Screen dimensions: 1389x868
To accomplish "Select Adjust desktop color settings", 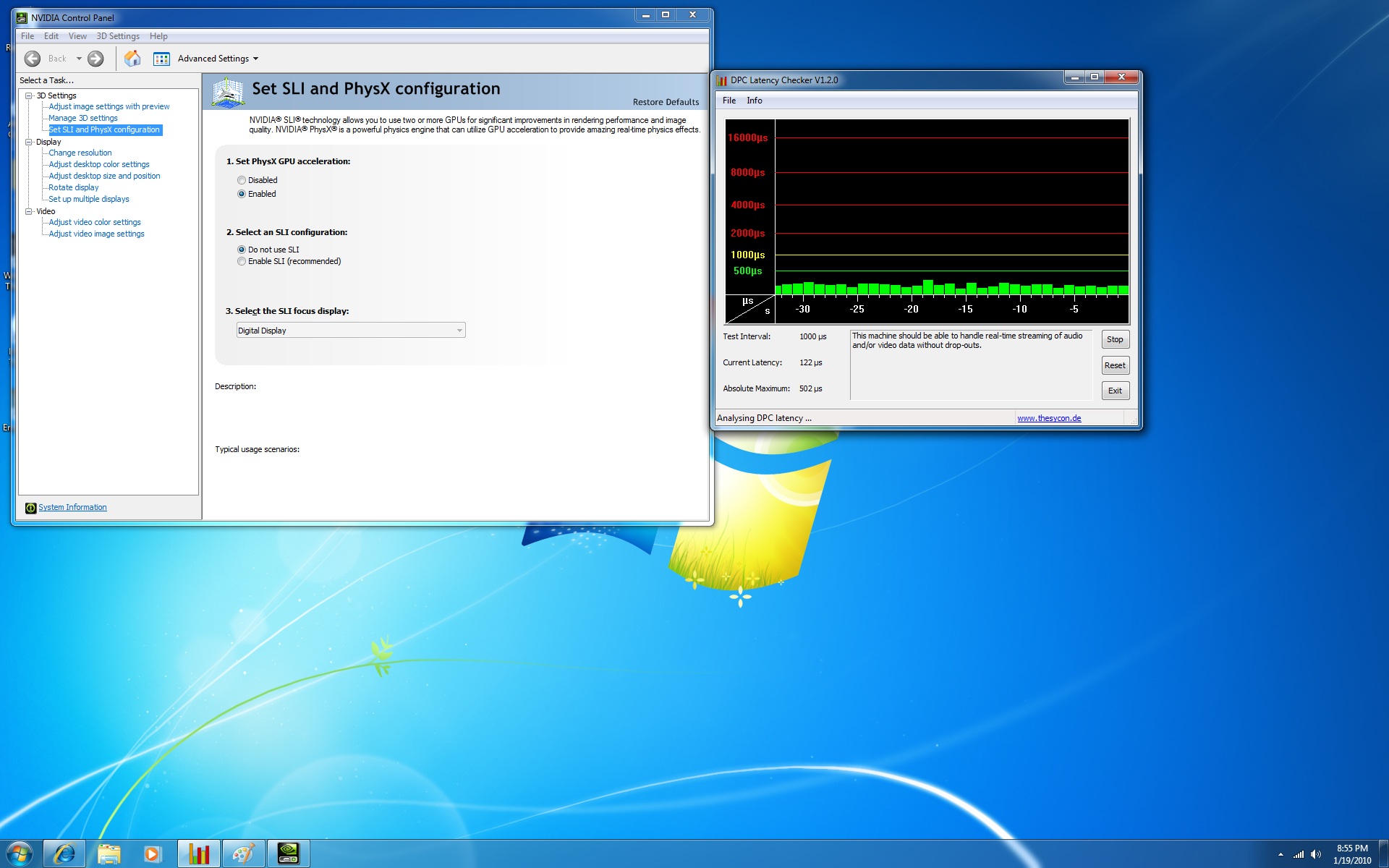I will (99, 164).
